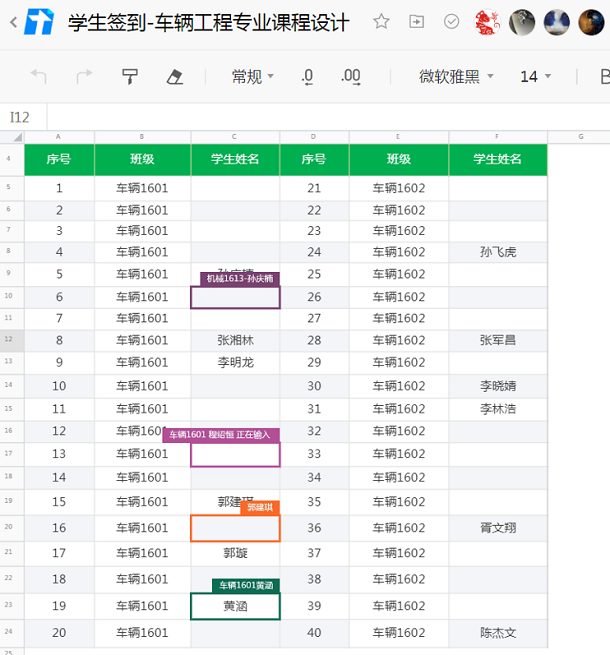Screen dimensions: 610x655
Task: Click the clear formatting eraser
Action: tap(175, 76)
